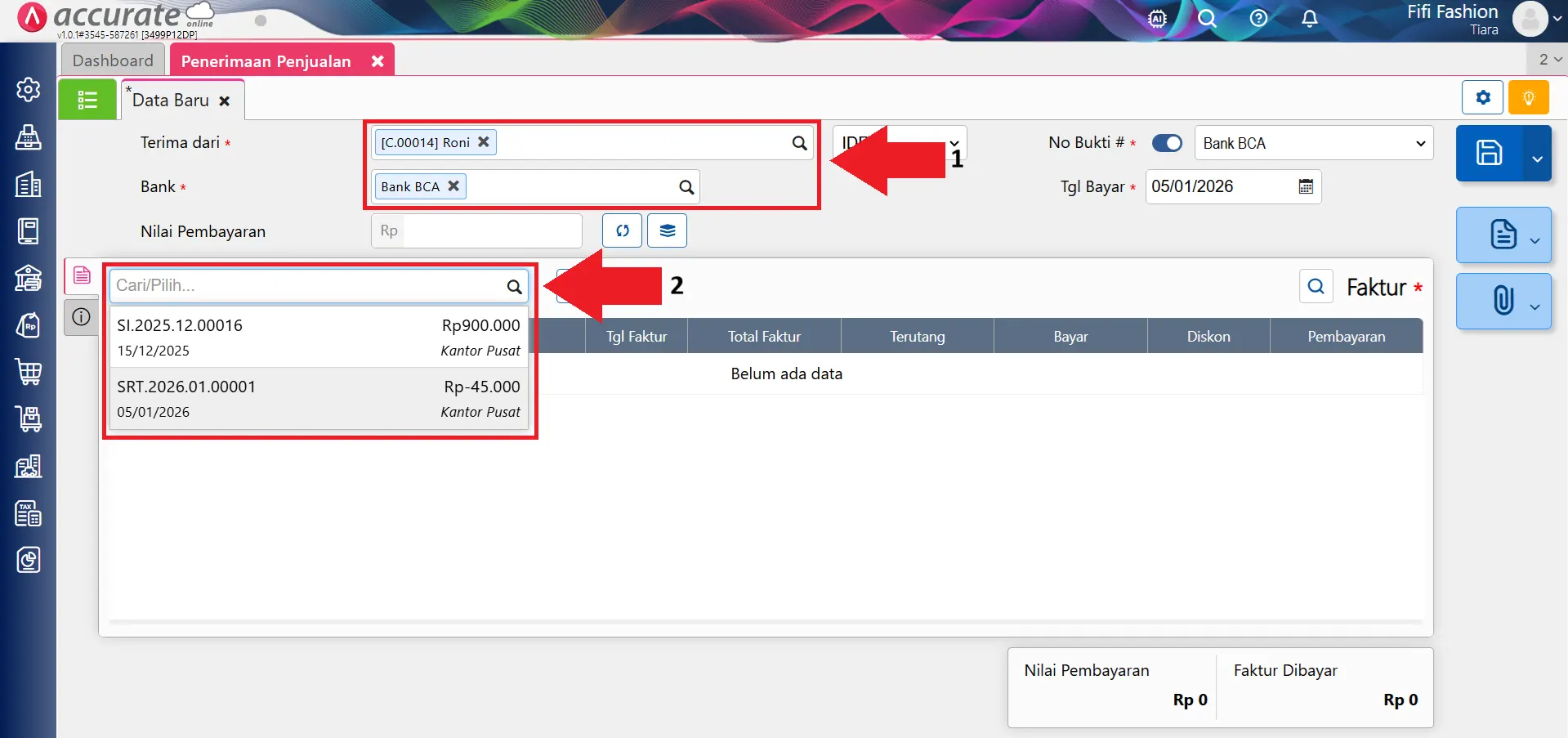Open the shopping cart sidebar module
Screen dimensions: 1568x738
(x=29, y=372)
